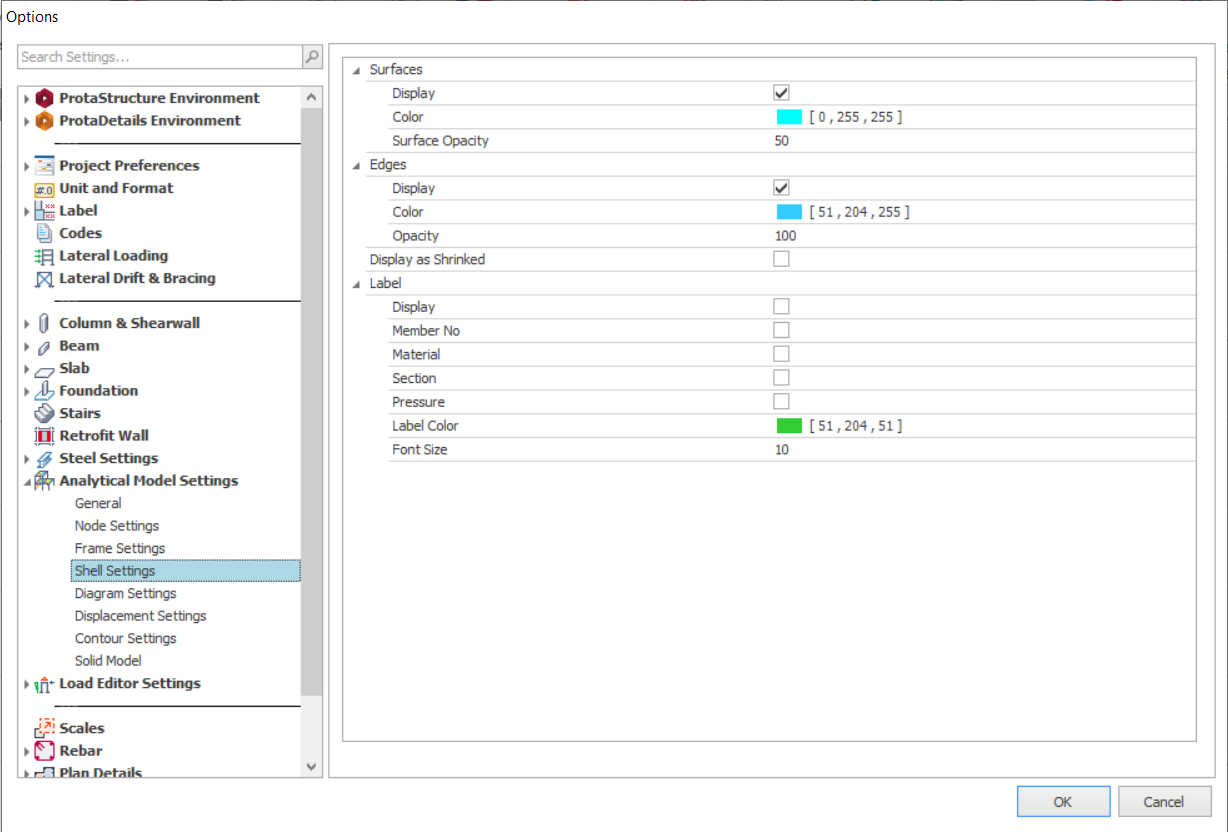Viewport: 1228px width, 832px height.
Task: Click the Lateral Drift & Bracing icon
Action: pos(44,279)
